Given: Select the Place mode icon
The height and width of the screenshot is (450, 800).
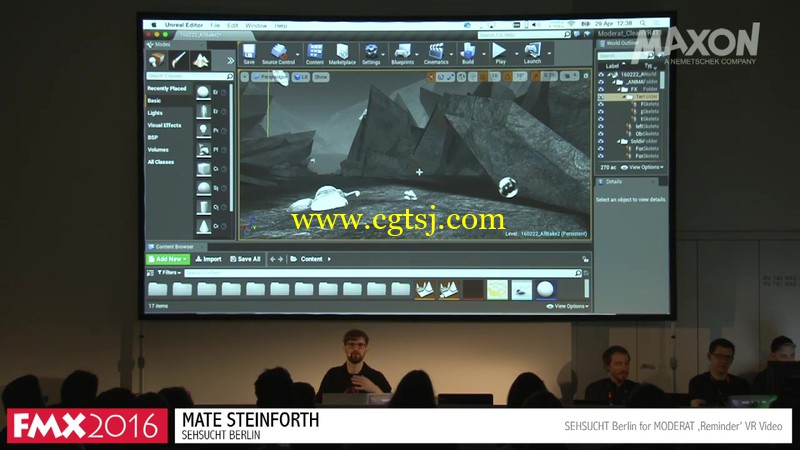Looking at the screenshot, I should coord(157,60).
